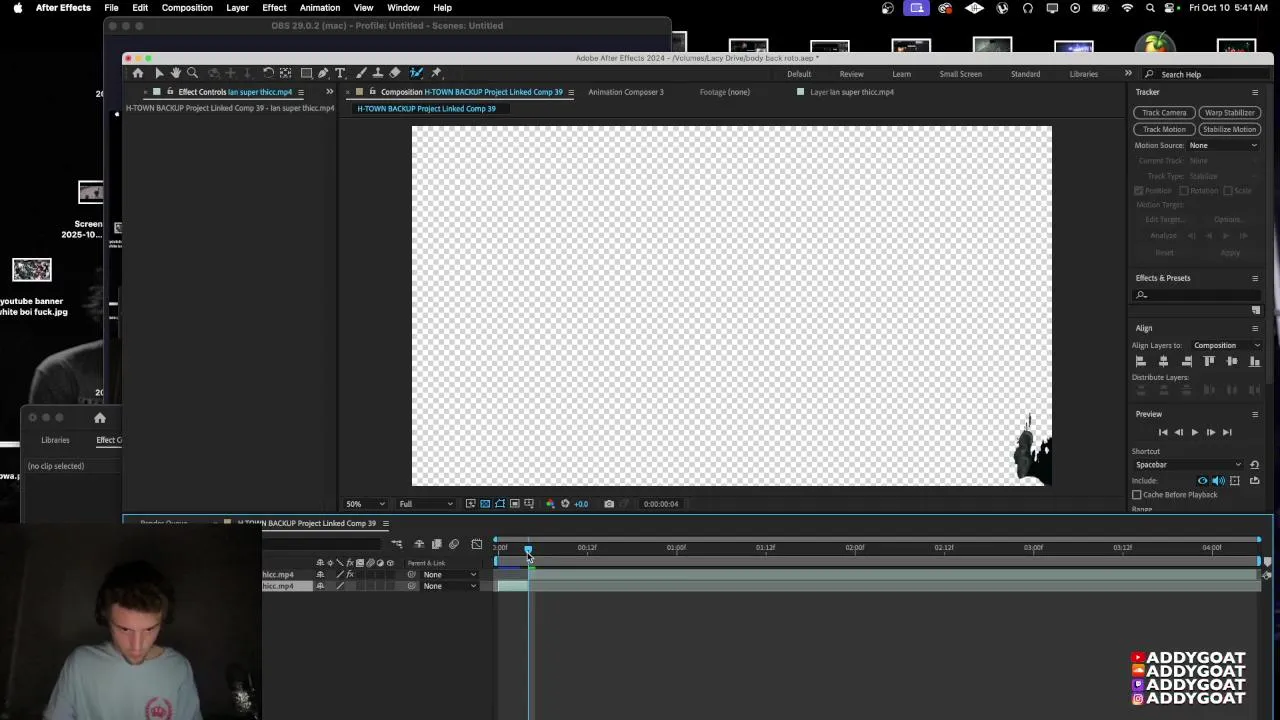The image size is (1280, 720).
Task: Toggle shy switch on second timeline layer
Action: point(320,586)
